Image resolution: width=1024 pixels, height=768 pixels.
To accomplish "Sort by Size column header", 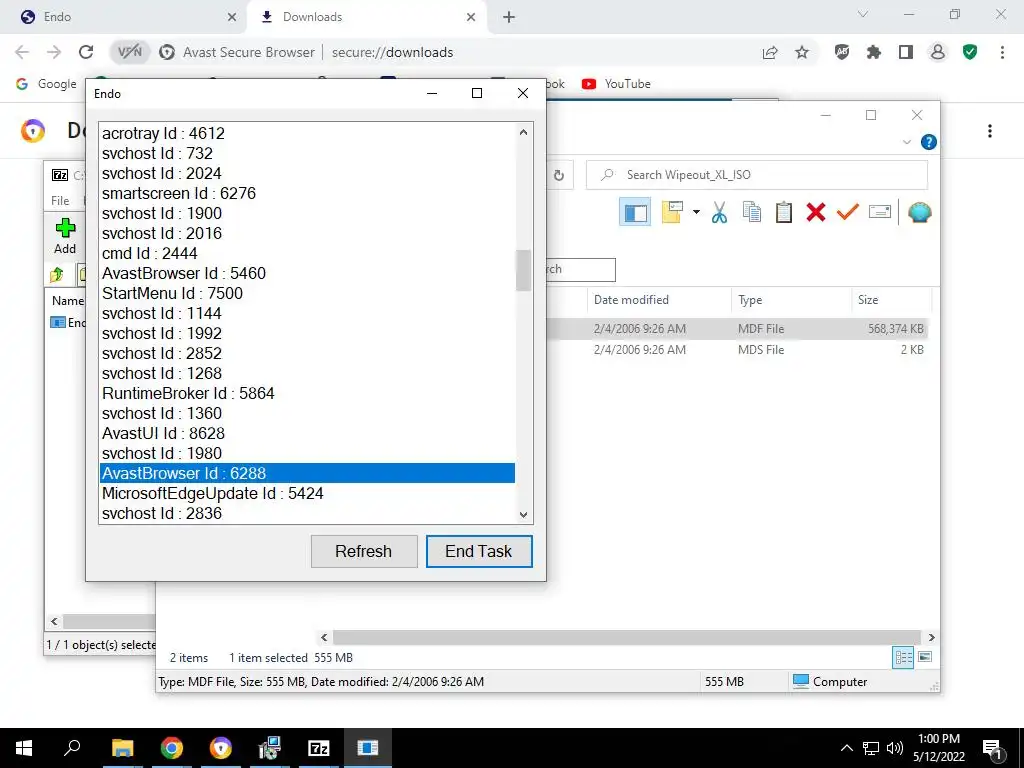I will (x=891, y=300).
